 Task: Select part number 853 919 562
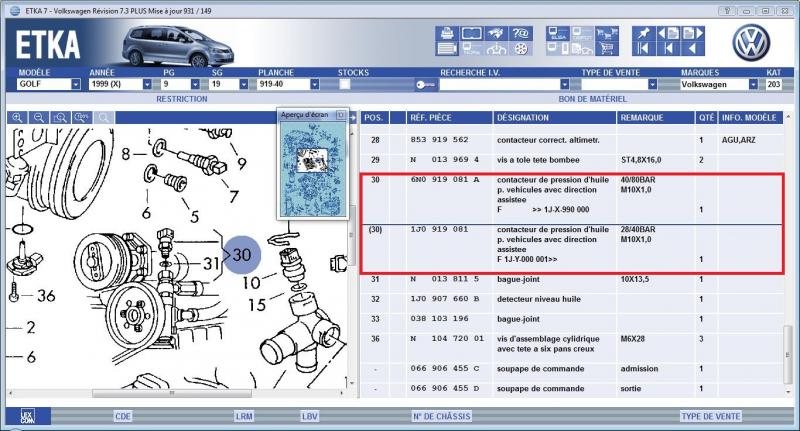[439, 140]
